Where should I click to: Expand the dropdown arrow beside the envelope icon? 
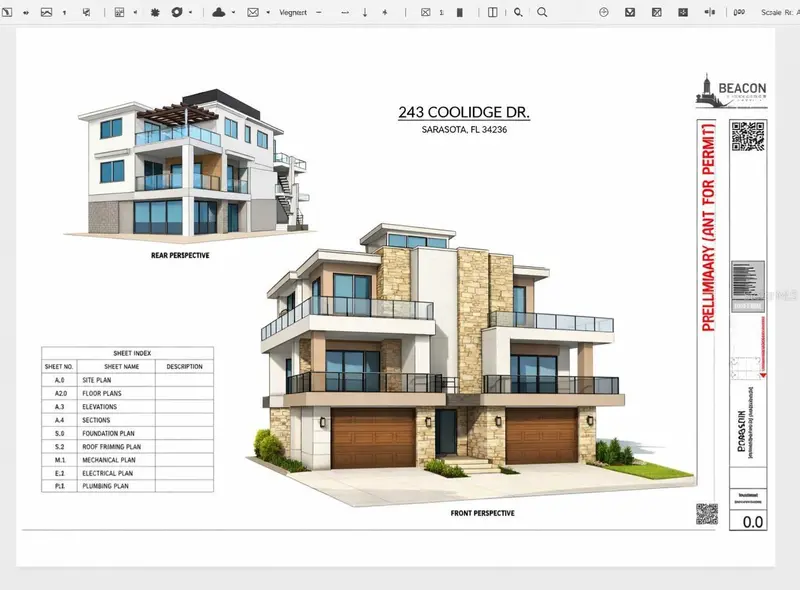tap(268, 12)
